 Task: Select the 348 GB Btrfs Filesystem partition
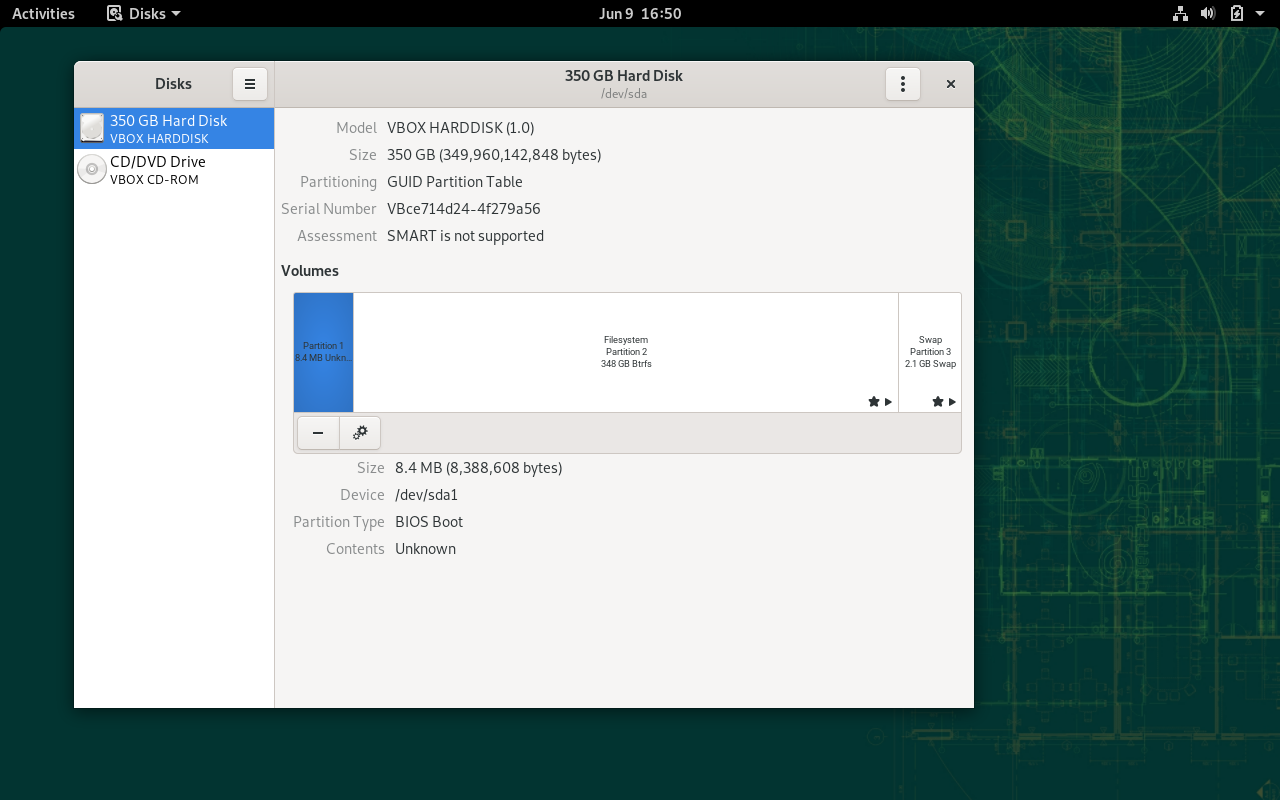click(626, 352)
